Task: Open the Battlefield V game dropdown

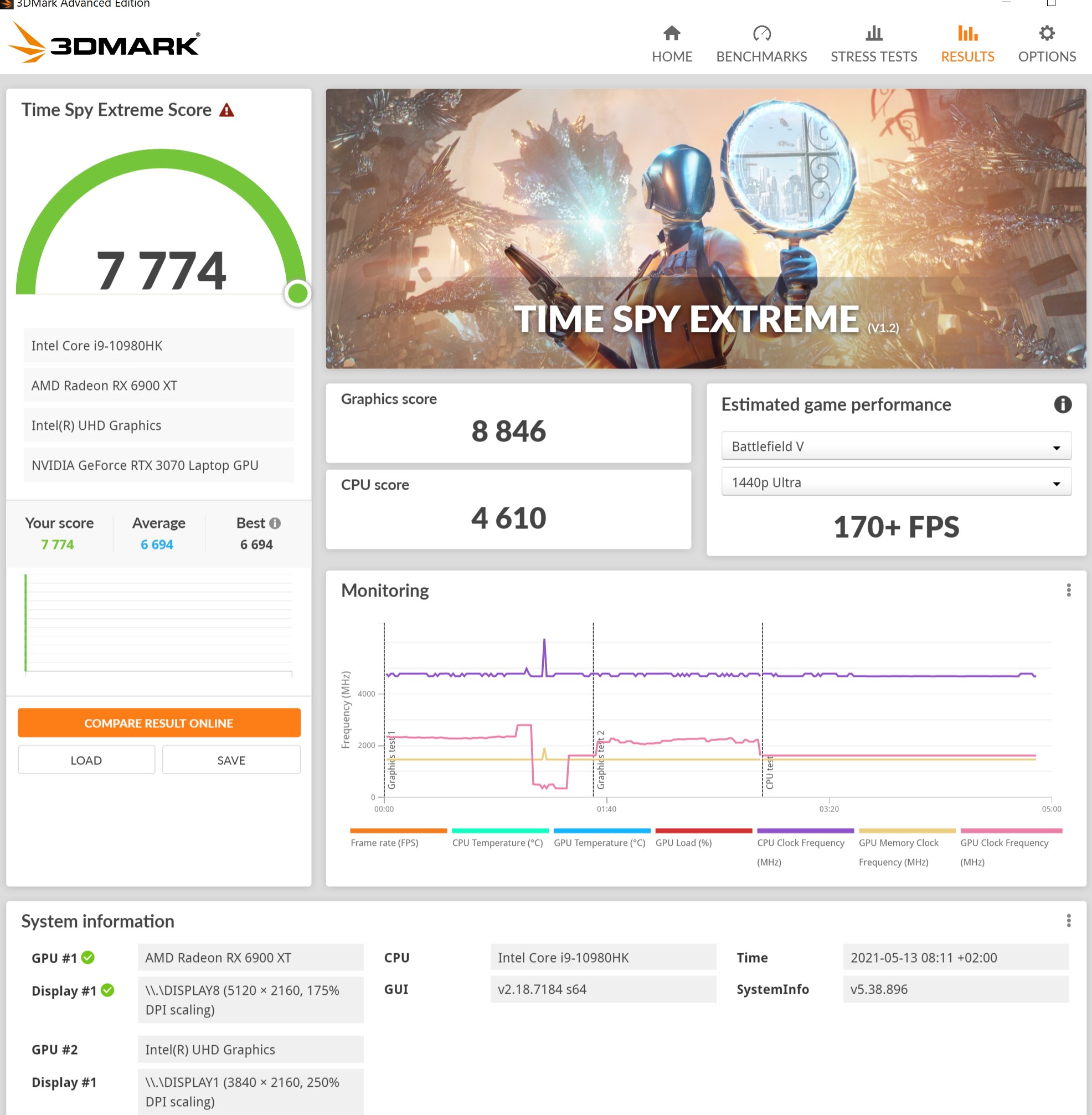Action: (896, 446)
